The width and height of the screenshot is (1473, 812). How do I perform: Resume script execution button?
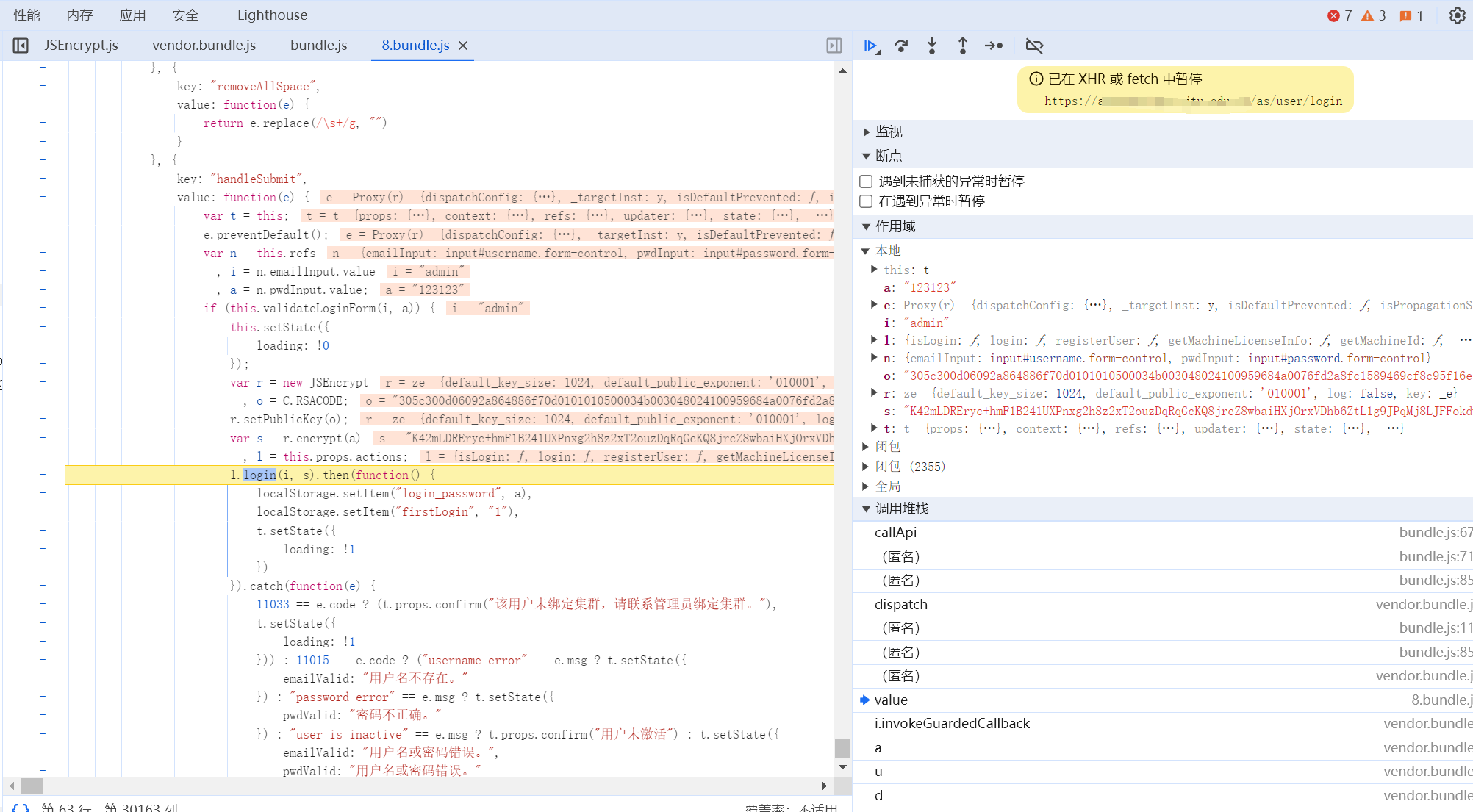(871, 46)
